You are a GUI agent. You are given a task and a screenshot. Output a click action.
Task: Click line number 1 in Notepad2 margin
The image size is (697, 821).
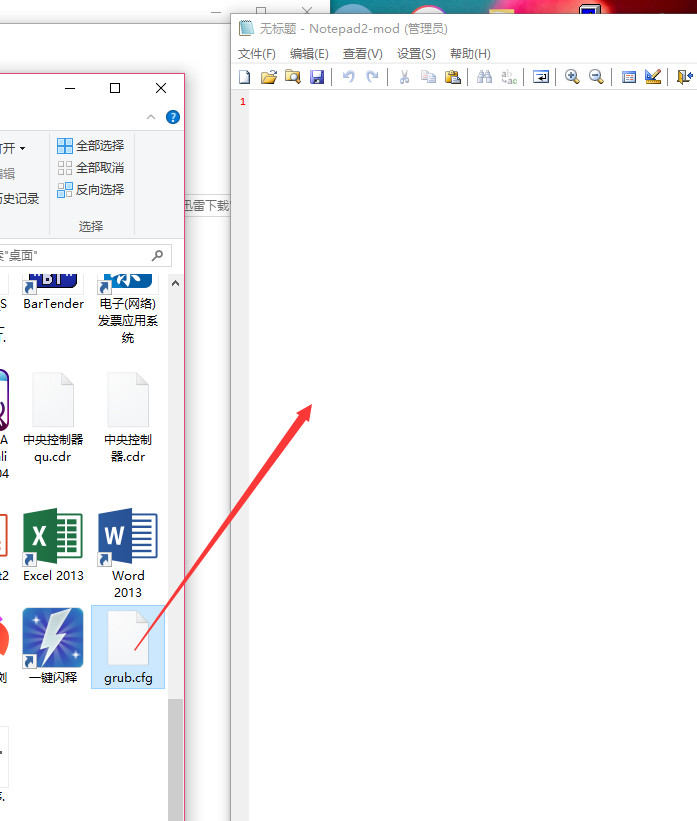pyautogui.click(x=242, y=102)
